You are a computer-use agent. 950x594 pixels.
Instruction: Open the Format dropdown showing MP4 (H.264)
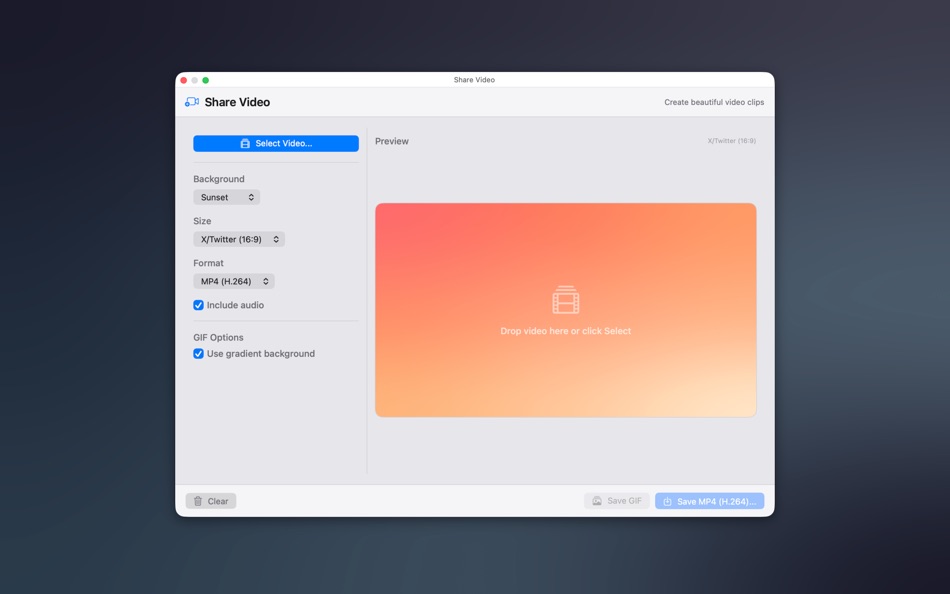click(233, 281)
